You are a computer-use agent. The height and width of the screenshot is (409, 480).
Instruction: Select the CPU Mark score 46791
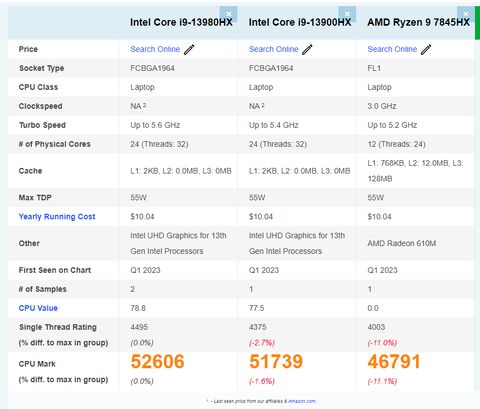pyautogui.click(x=394, y=362)
